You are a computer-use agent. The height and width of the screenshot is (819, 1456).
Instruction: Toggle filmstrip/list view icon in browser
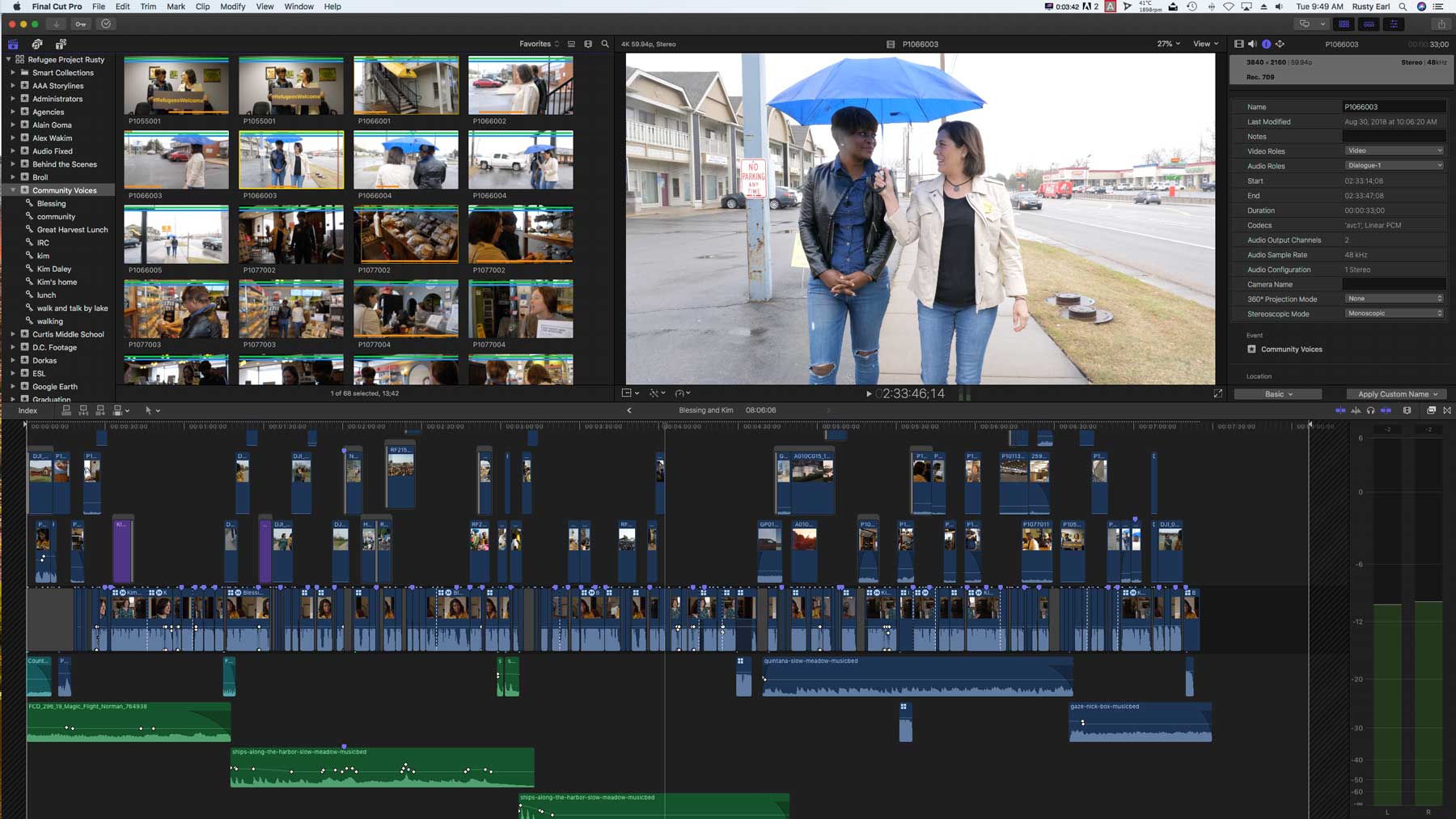tap(571, 45)
